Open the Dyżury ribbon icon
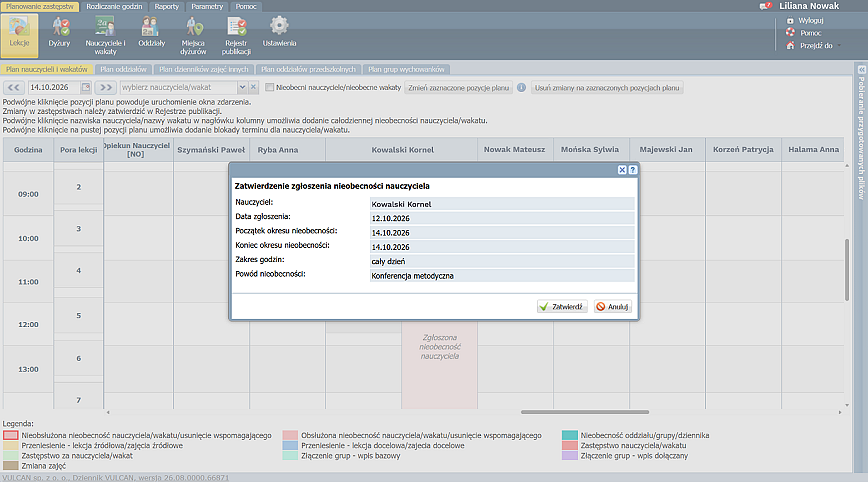 (59, 32)
